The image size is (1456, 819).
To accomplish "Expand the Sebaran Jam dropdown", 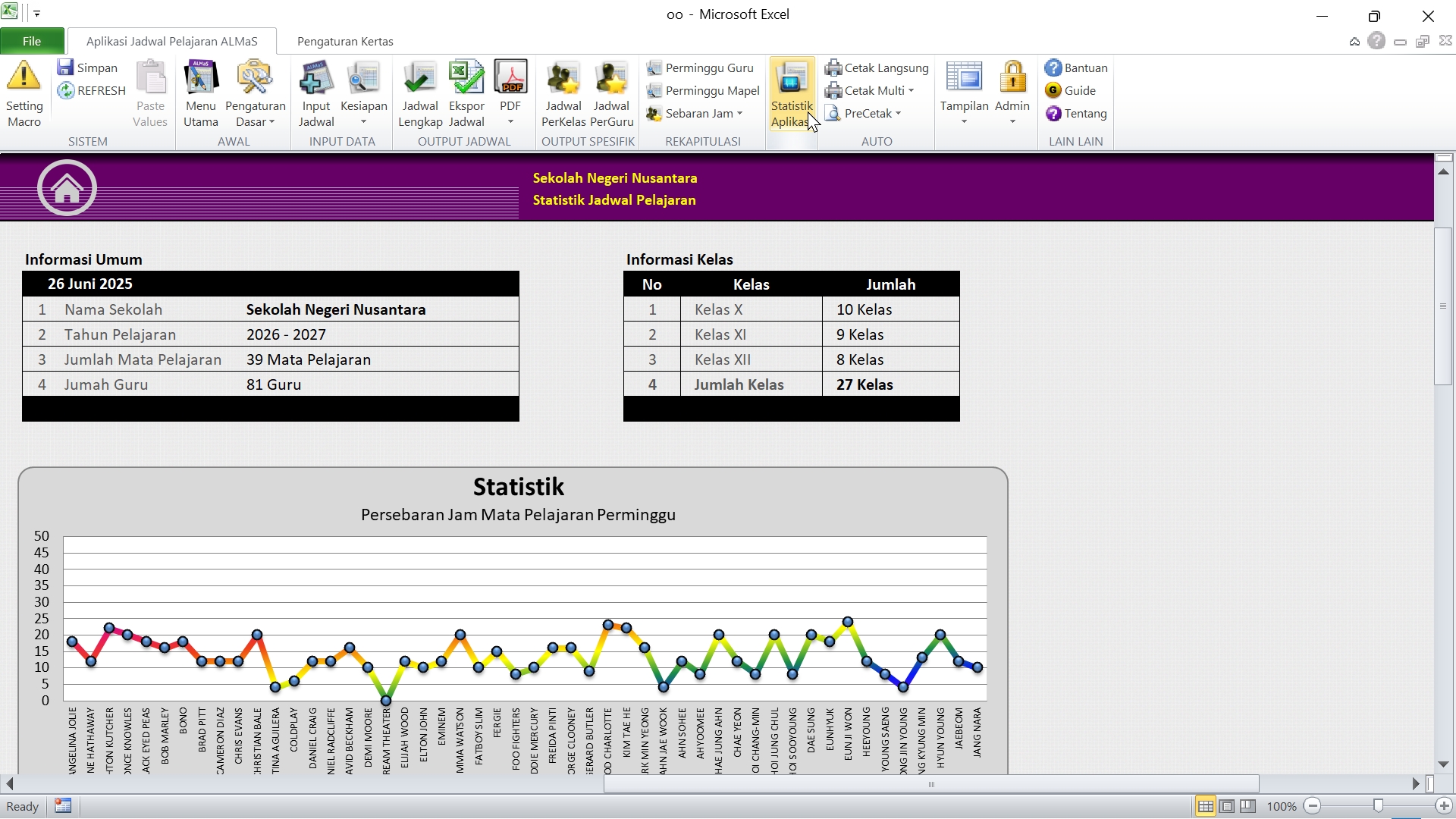I will tap(739, 114).
